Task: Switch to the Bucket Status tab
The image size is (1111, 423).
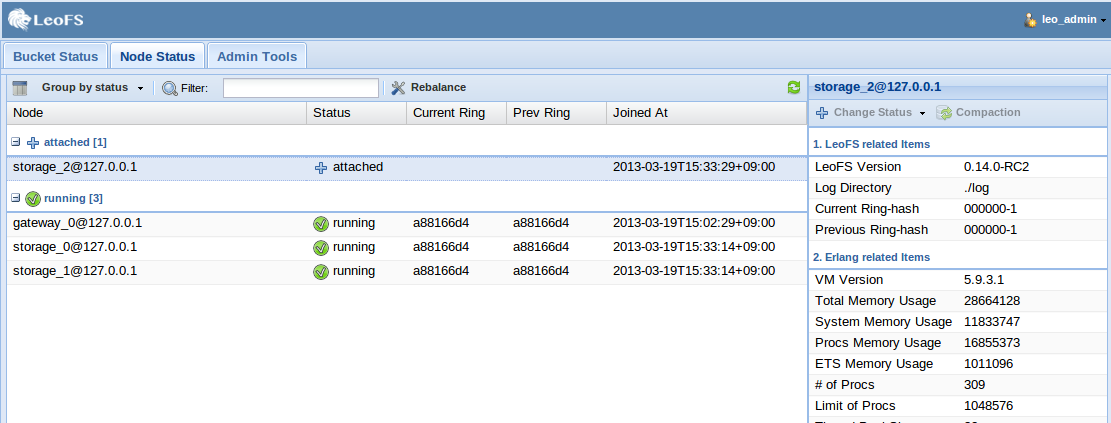Action: 55,57
